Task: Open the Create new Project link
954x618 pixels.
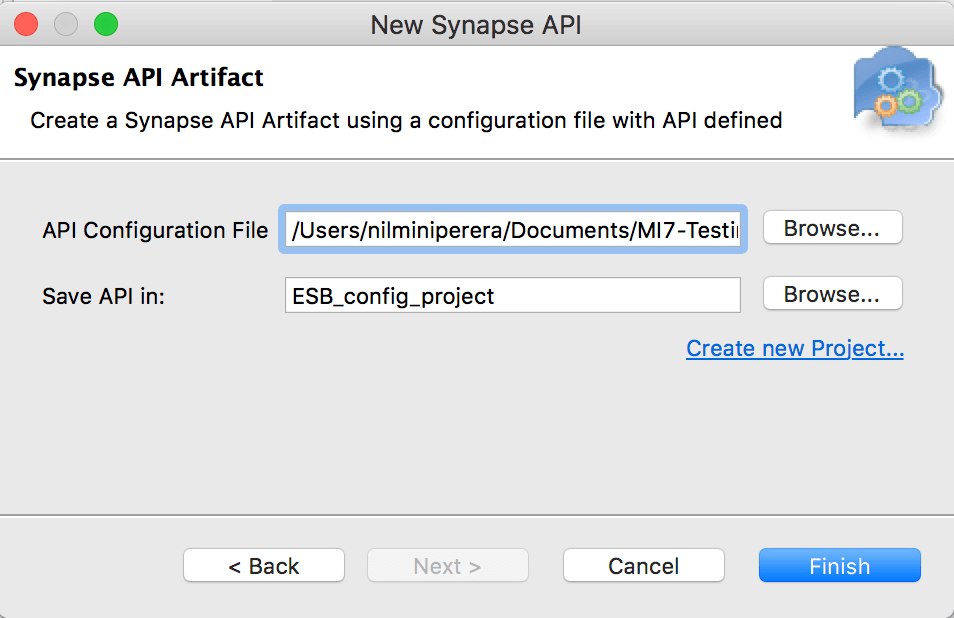Action: coord(794,348)
